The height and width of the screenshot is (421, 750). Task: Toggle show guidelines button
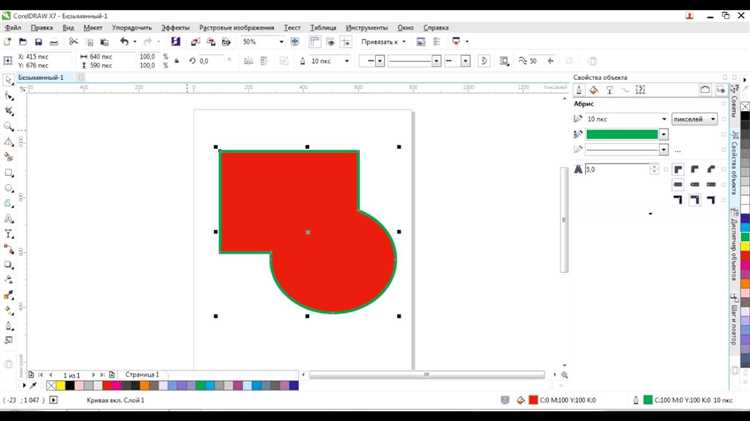tap(346, 42)
